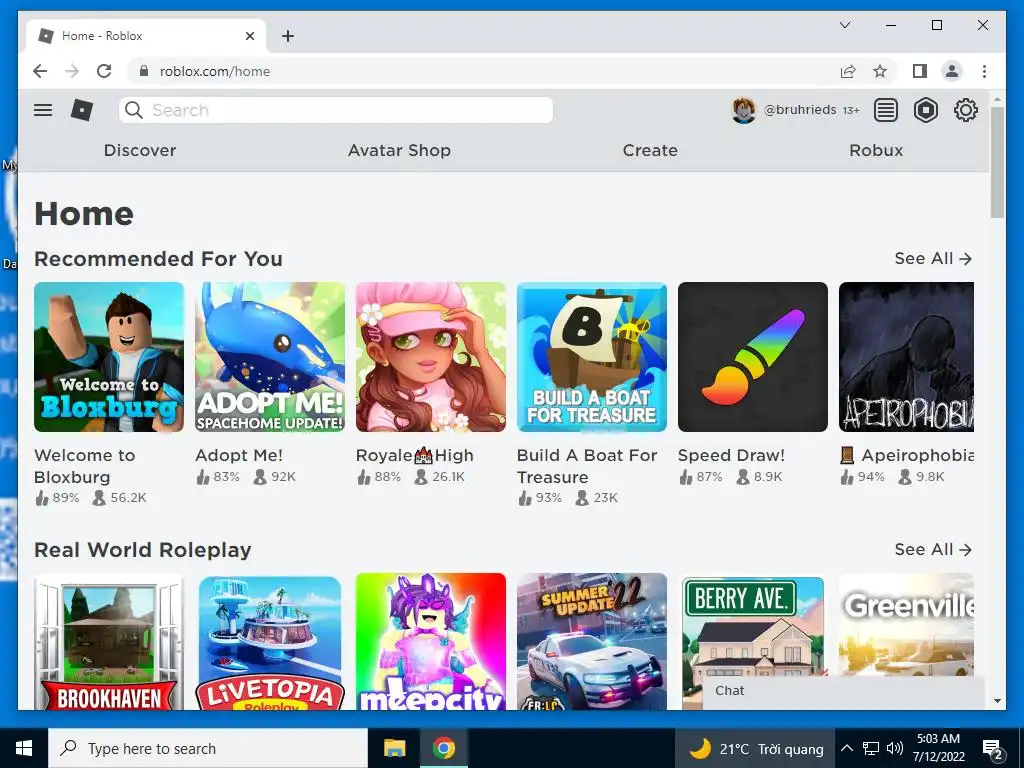Screen dimensions: 1024x768
Task: Click the browser Back arrow
Action: (x=40, y=71)
